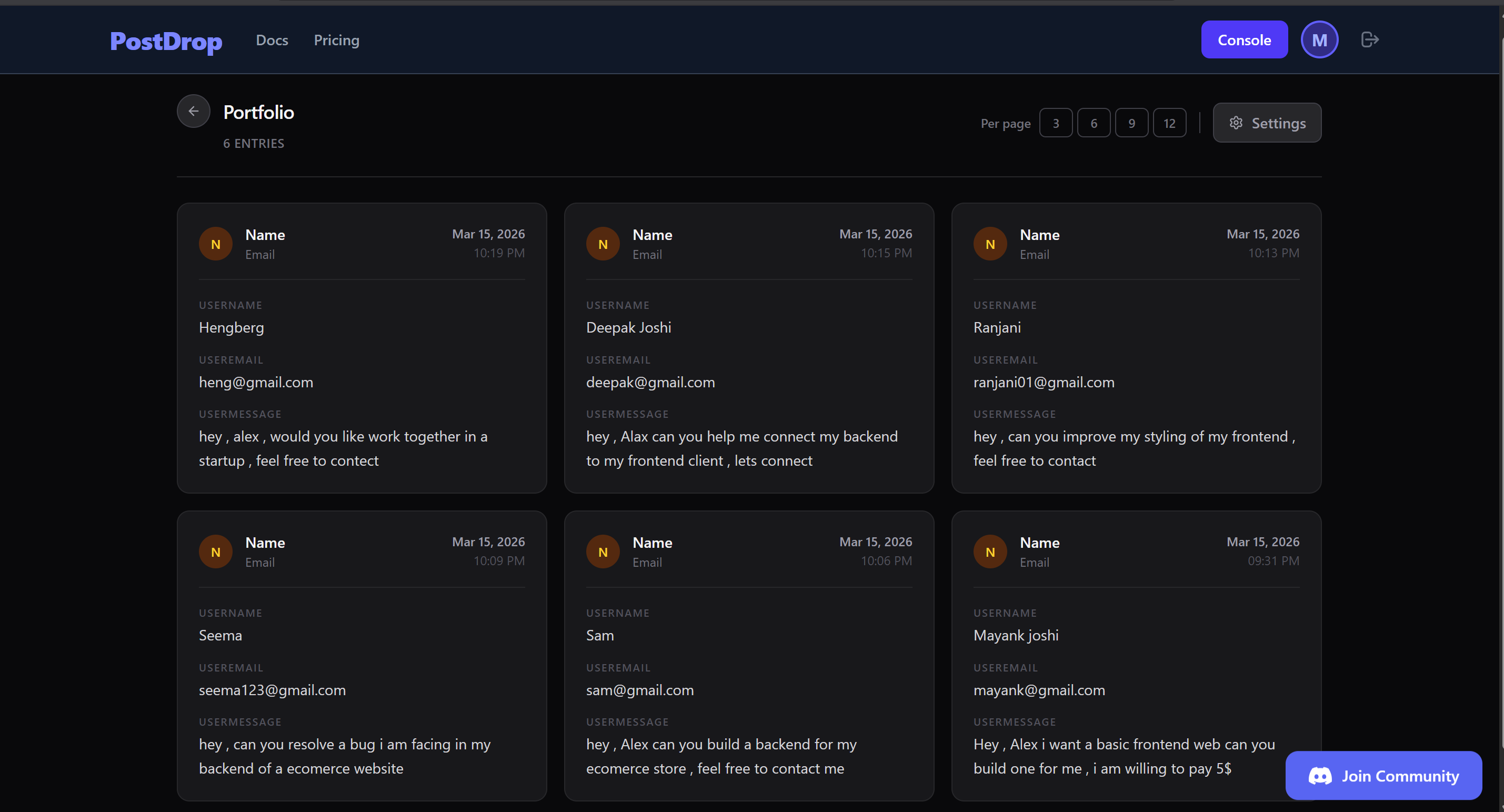
Task: Click email 'deepak@gmail.com'
Action: (650, 383)
